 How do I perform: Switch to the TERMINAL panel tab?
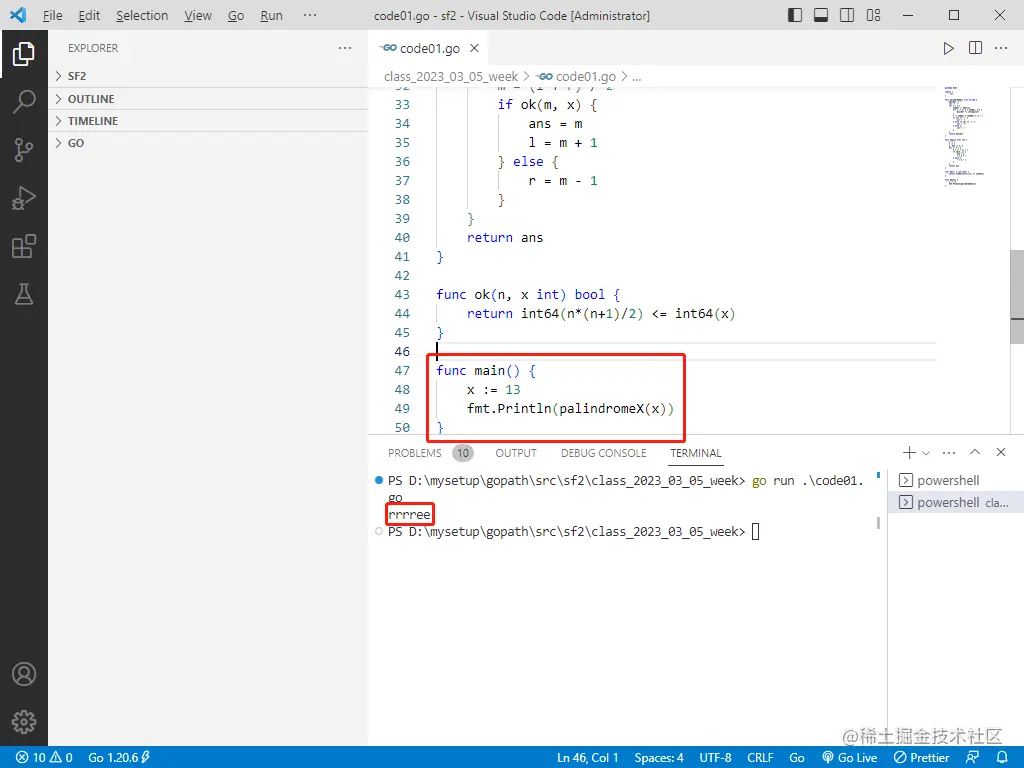tap(696, 453)
